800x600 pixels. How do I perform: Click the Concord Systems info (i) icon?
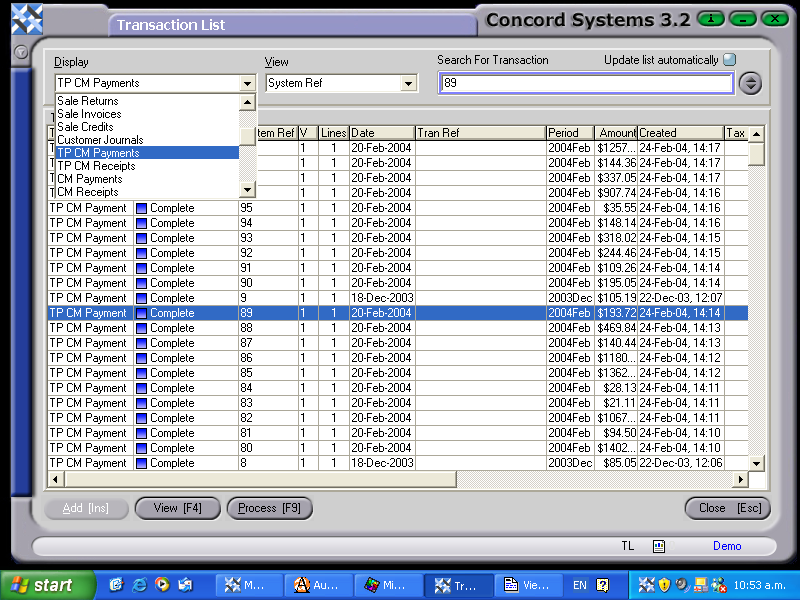point(710,18)
